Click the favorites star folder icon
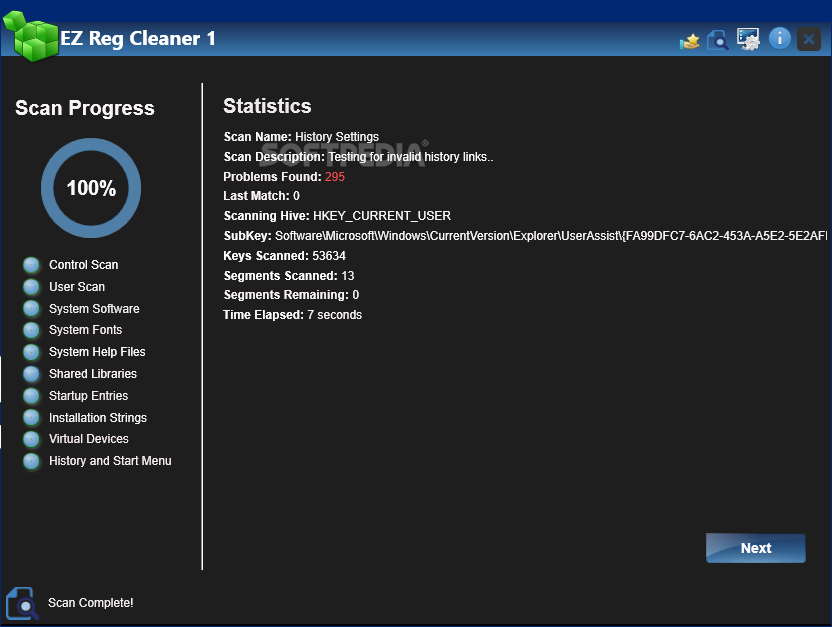The width and height of the screenshot is (832, 627). tap(689, 40)
